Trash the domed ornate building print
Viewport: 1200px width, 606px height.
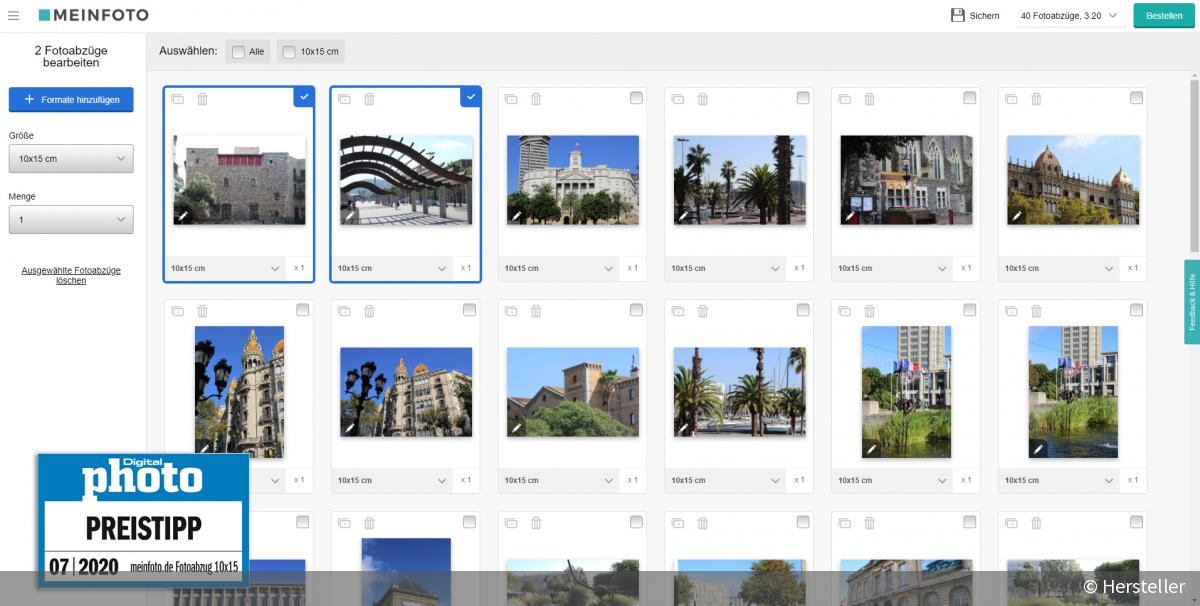[1037, 99]
